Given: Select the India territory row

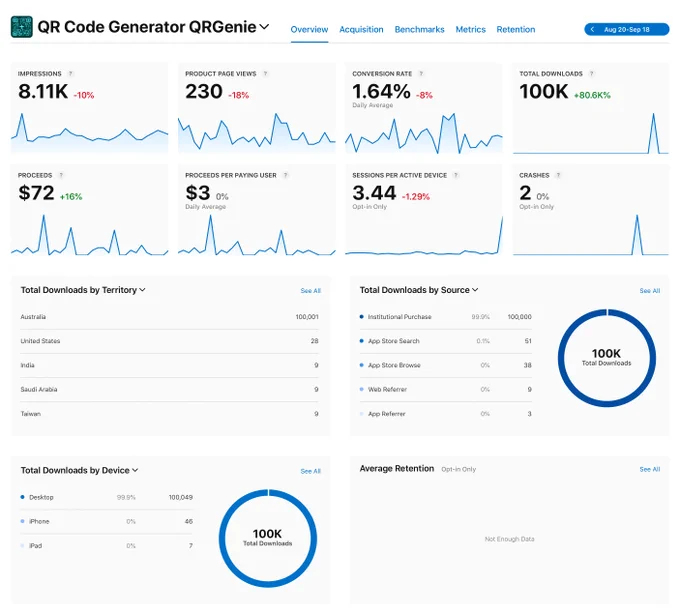Looking at the screenshot, I should point(170,365).
